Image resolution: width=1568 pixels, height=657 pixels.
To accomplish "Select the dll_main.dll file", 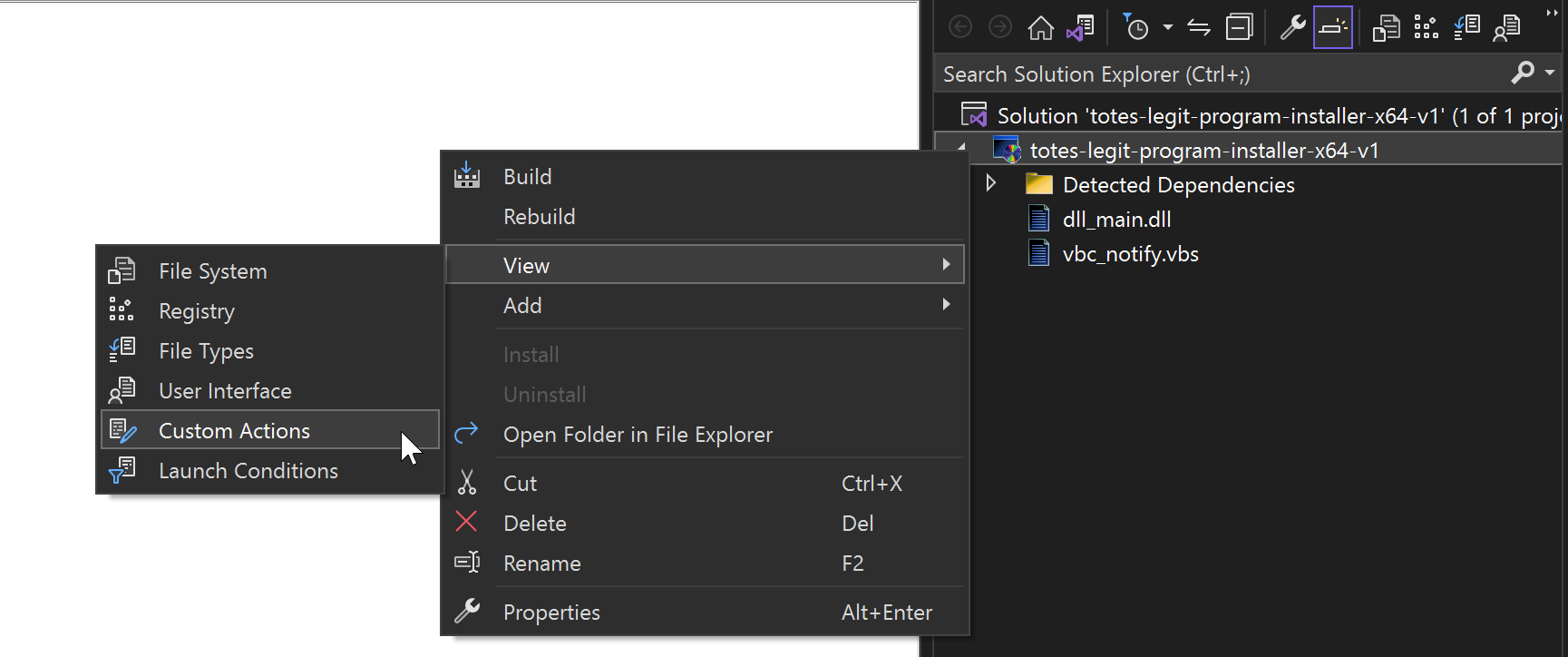I will pos(1116,220).
